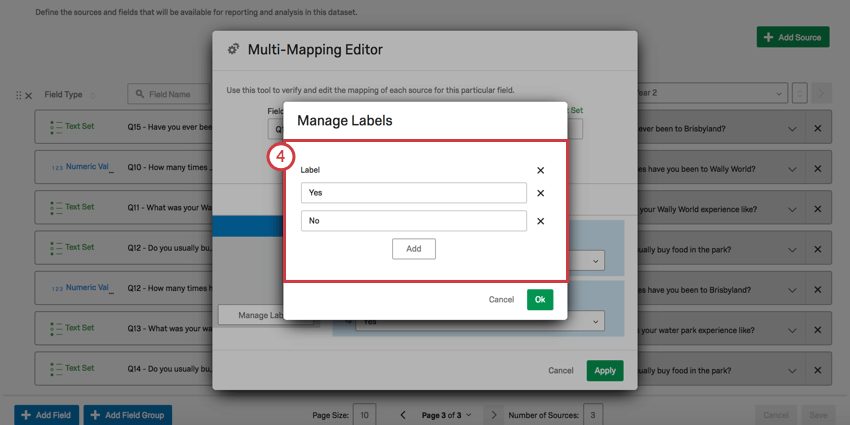Go to the previous page arrow
The width and height of the screenshot is (850, 425).
[x=403, y=415]
